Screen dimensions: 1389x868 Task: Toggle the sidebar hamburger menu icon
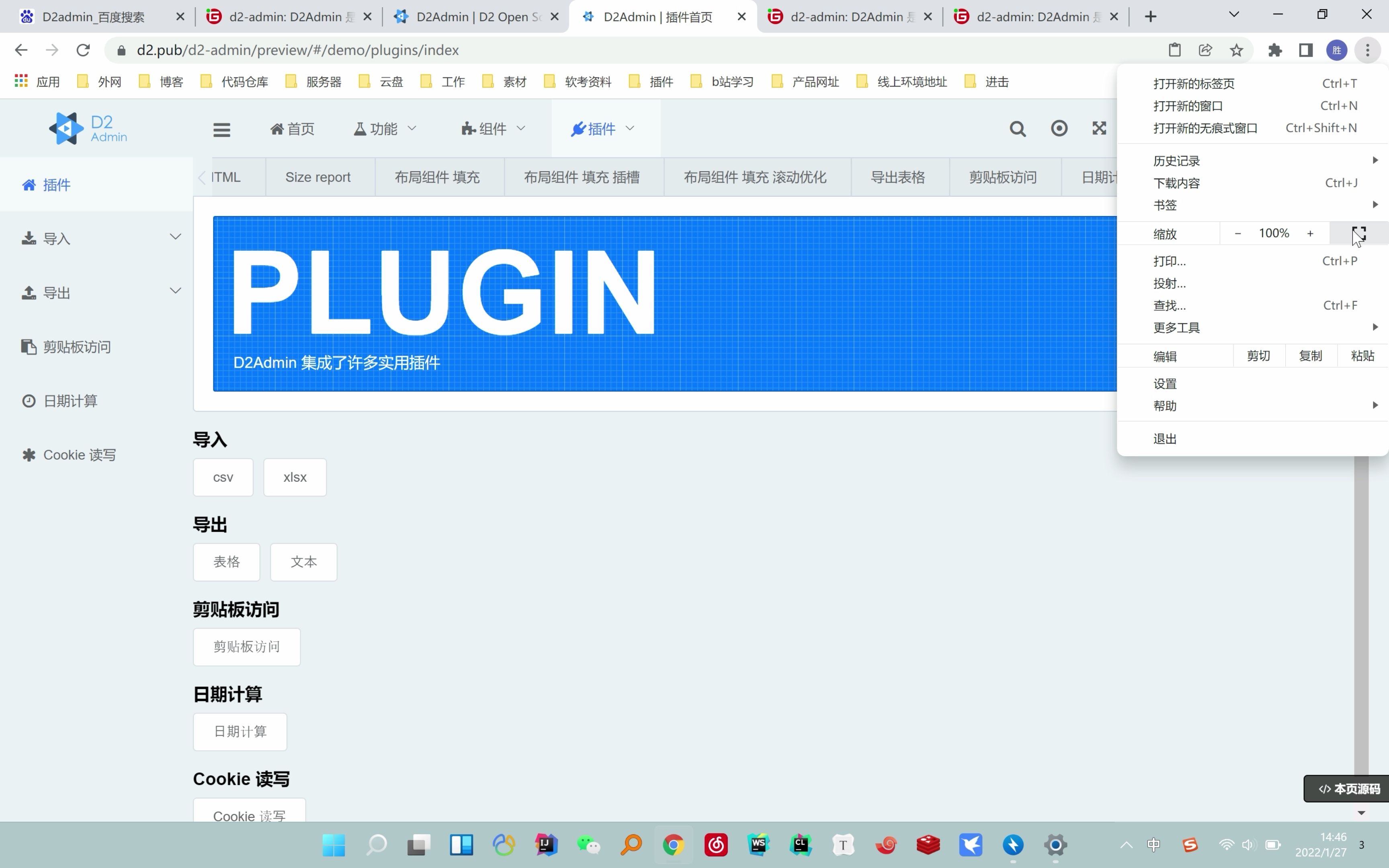coord(221,130)
